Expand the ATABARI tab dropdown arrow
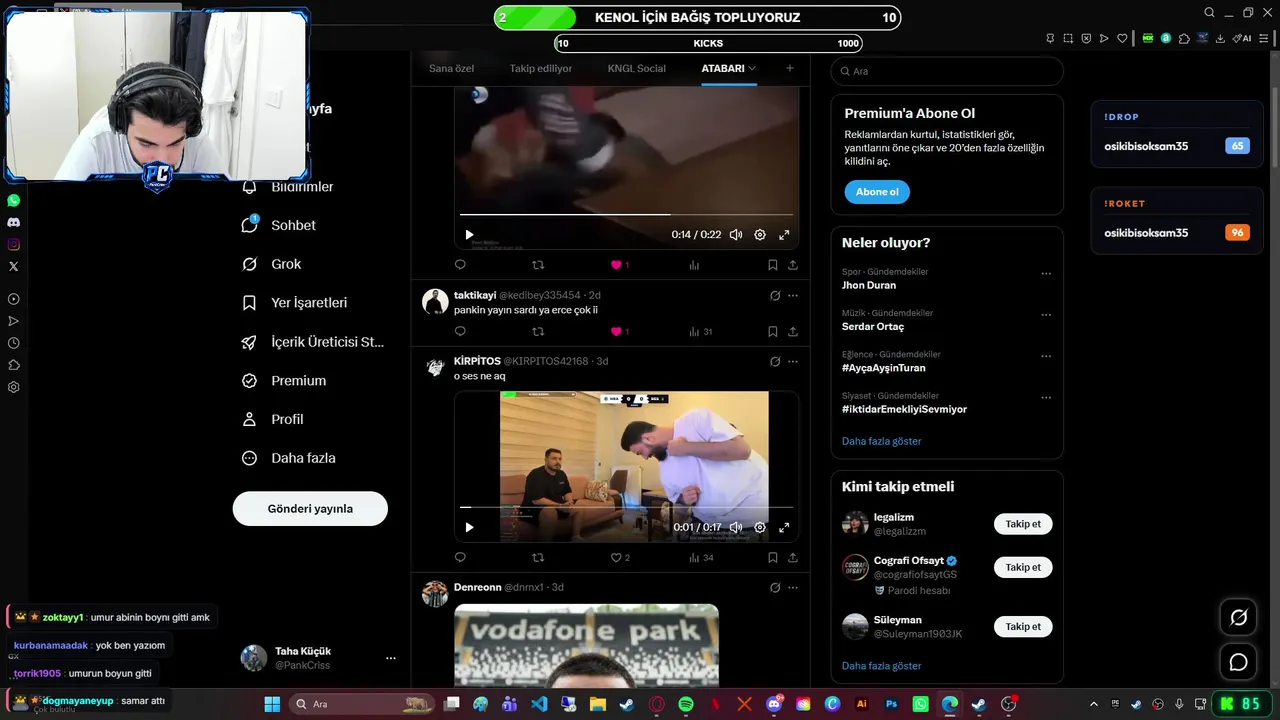 [752, 68]
